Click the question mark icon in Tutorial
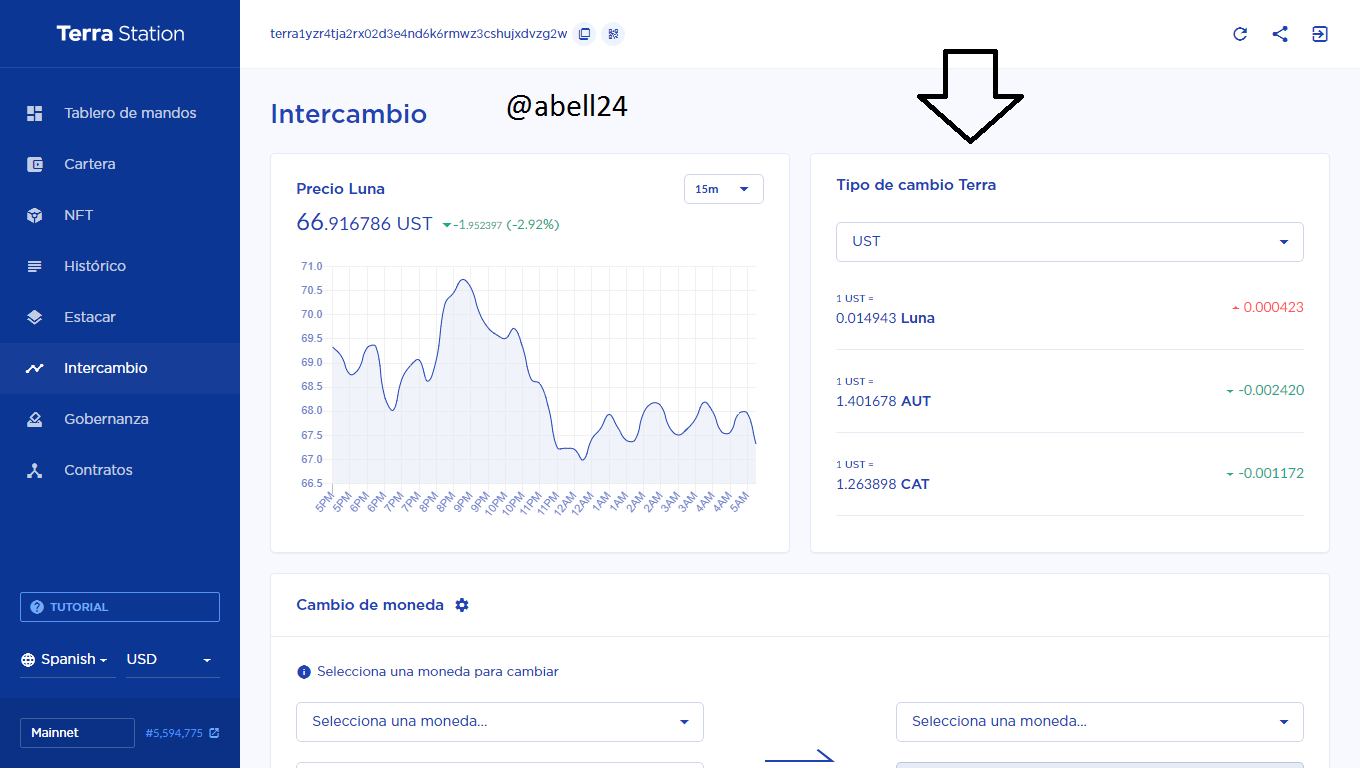The image size is (1360, 768). [x=38, y=607]
